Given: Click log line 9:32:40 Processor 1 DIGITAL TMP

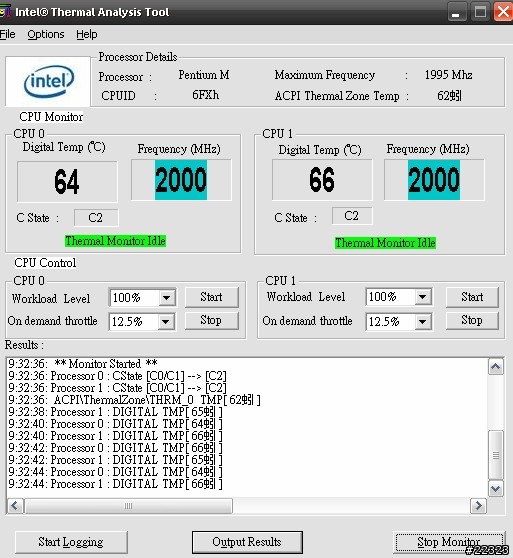Looking at the screenshot, I should [x=115, y=436].
